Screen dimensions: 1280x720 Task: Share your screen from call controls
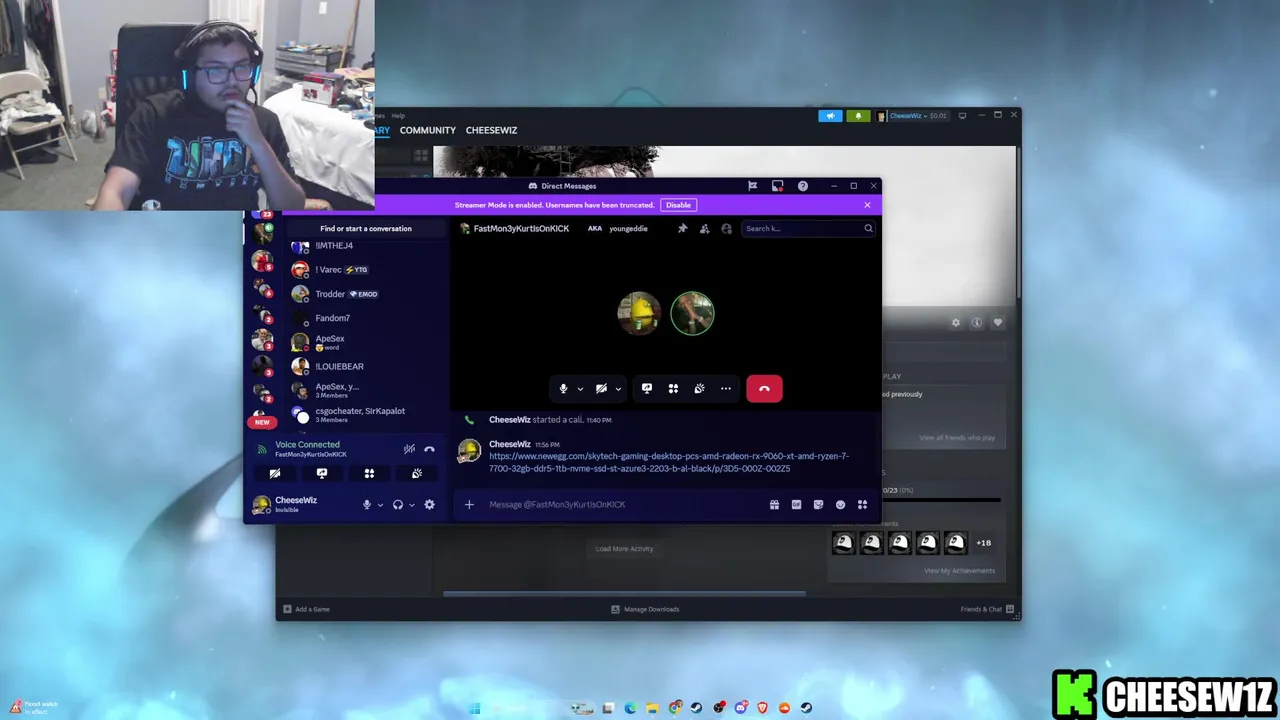(x=647, y=389)
